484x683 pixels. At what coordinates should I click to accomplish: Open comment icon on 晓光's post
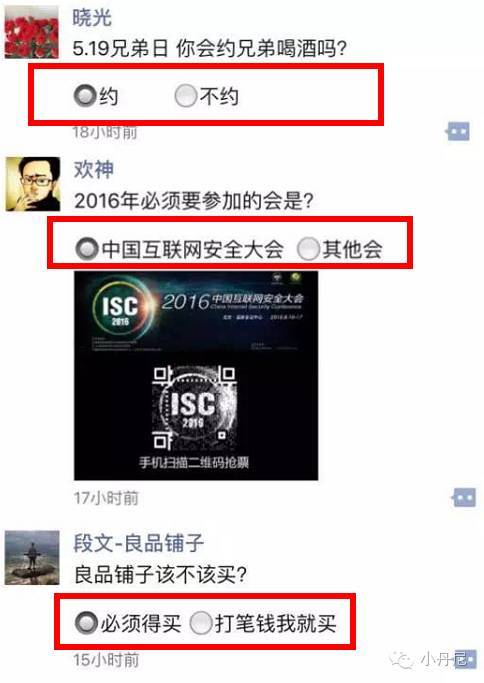coord(458,131)
